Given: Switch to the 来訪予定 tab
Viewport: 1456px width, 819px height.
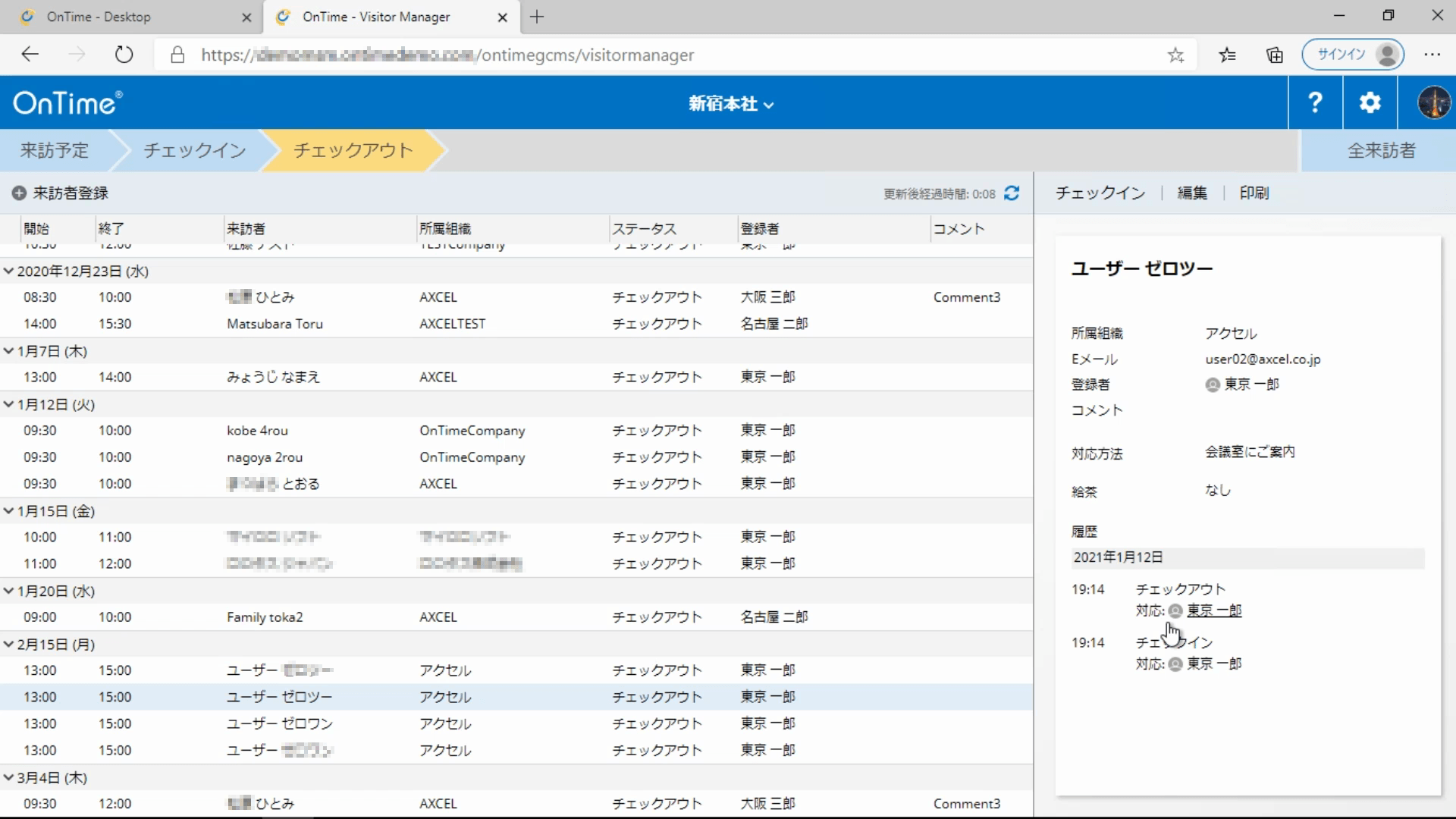Looking at the screenshot, I should [x=55, y=150].
